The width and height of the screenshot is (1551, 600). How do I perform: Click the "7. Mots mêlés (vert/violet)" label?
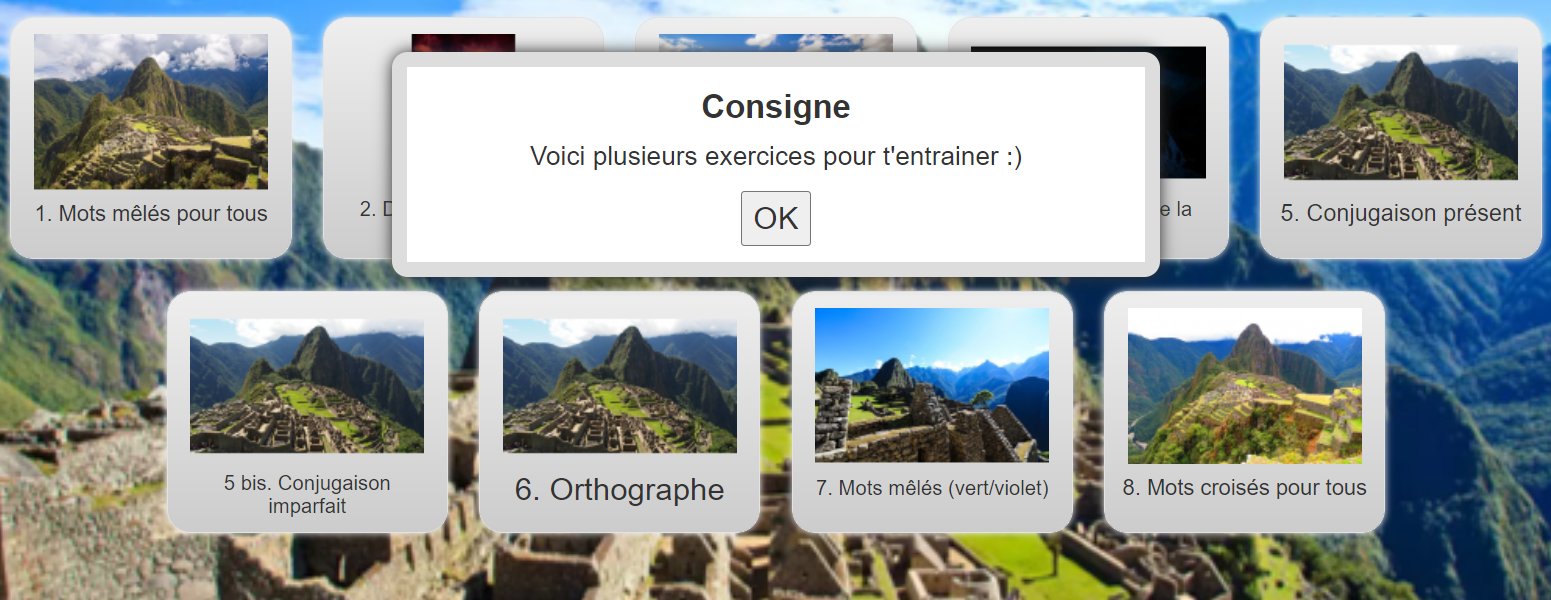click(932, 488)
